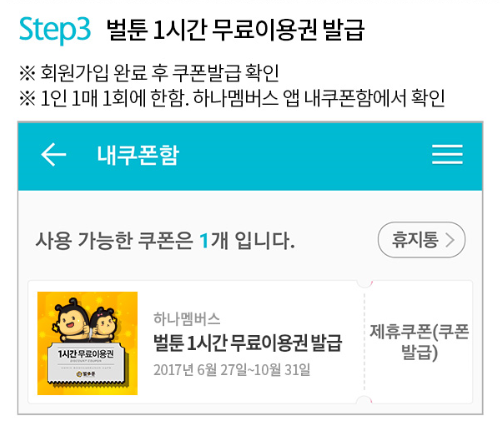Open the hamburger menu icon

(x=447, y=154)
